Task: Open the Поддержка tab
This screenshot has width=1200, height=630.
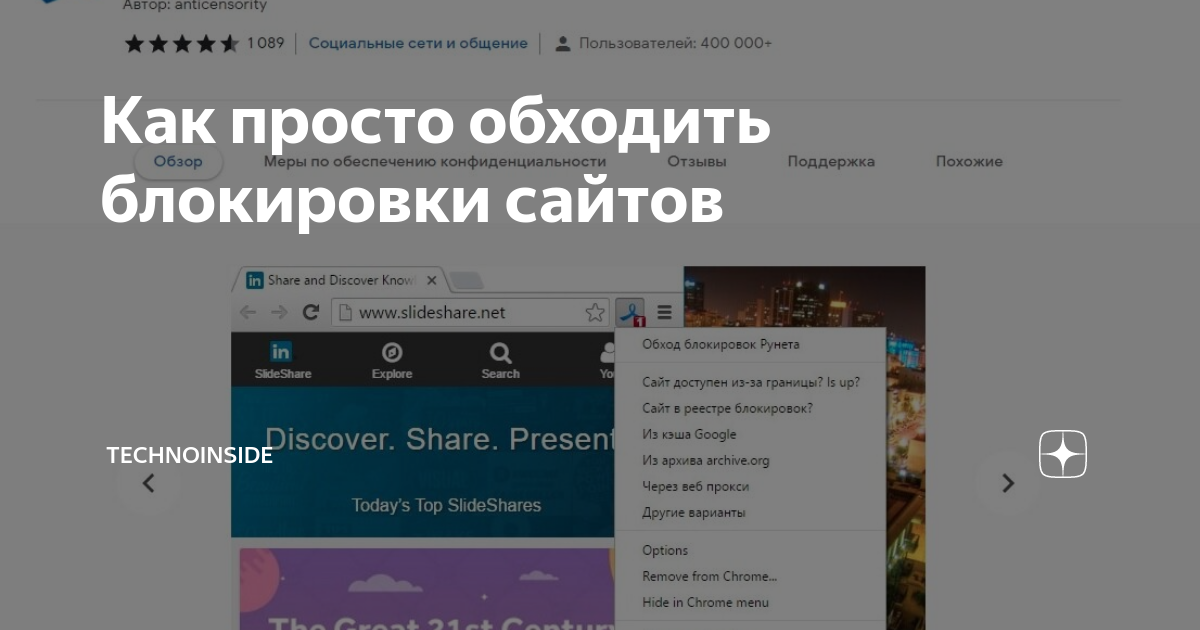Action: [x=830, y=161]
